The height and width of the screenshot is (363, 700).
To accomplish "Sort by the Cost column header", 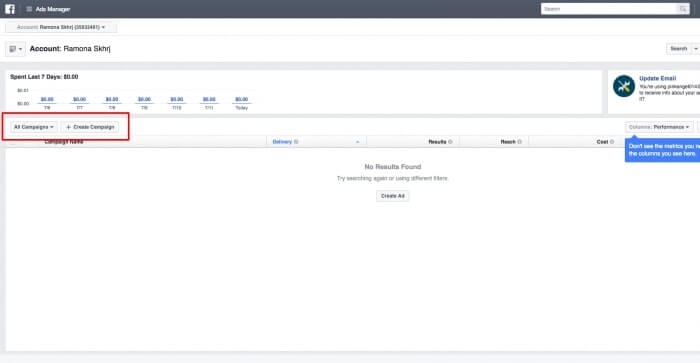I will pyautogui.click(x=602, y=142).
